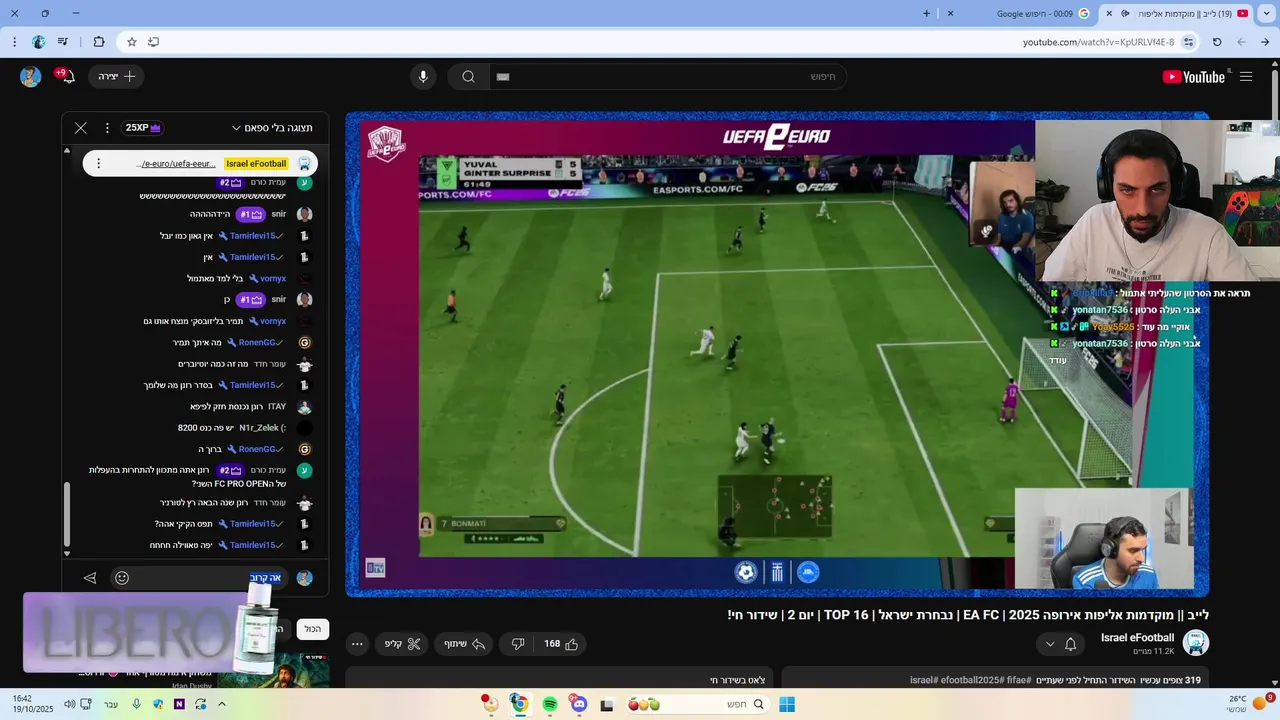Open more actions ellipsis under the video

357,644
